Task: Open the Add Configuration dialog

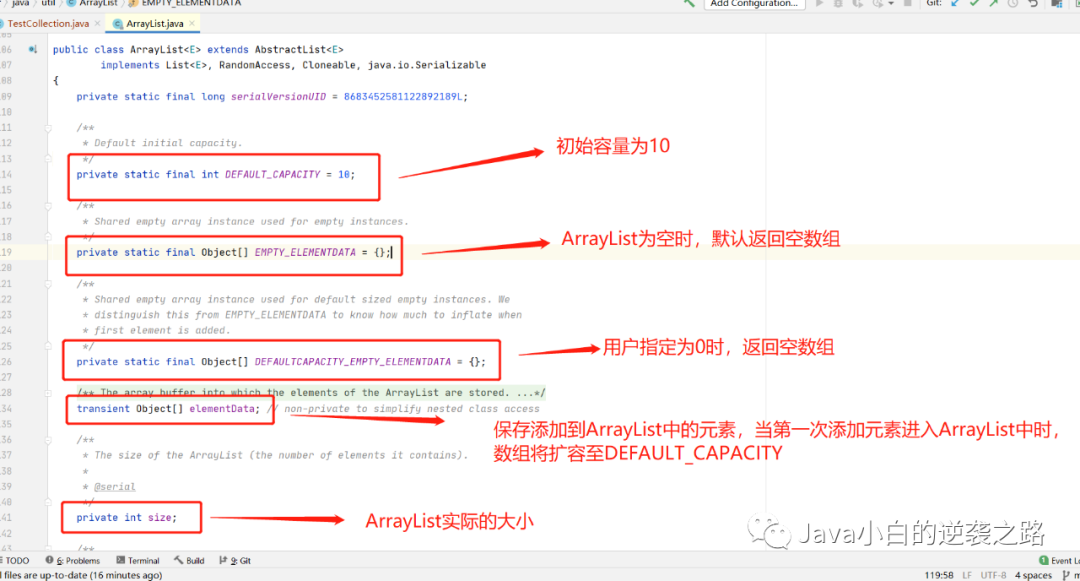Action: (x=754, y=3)
